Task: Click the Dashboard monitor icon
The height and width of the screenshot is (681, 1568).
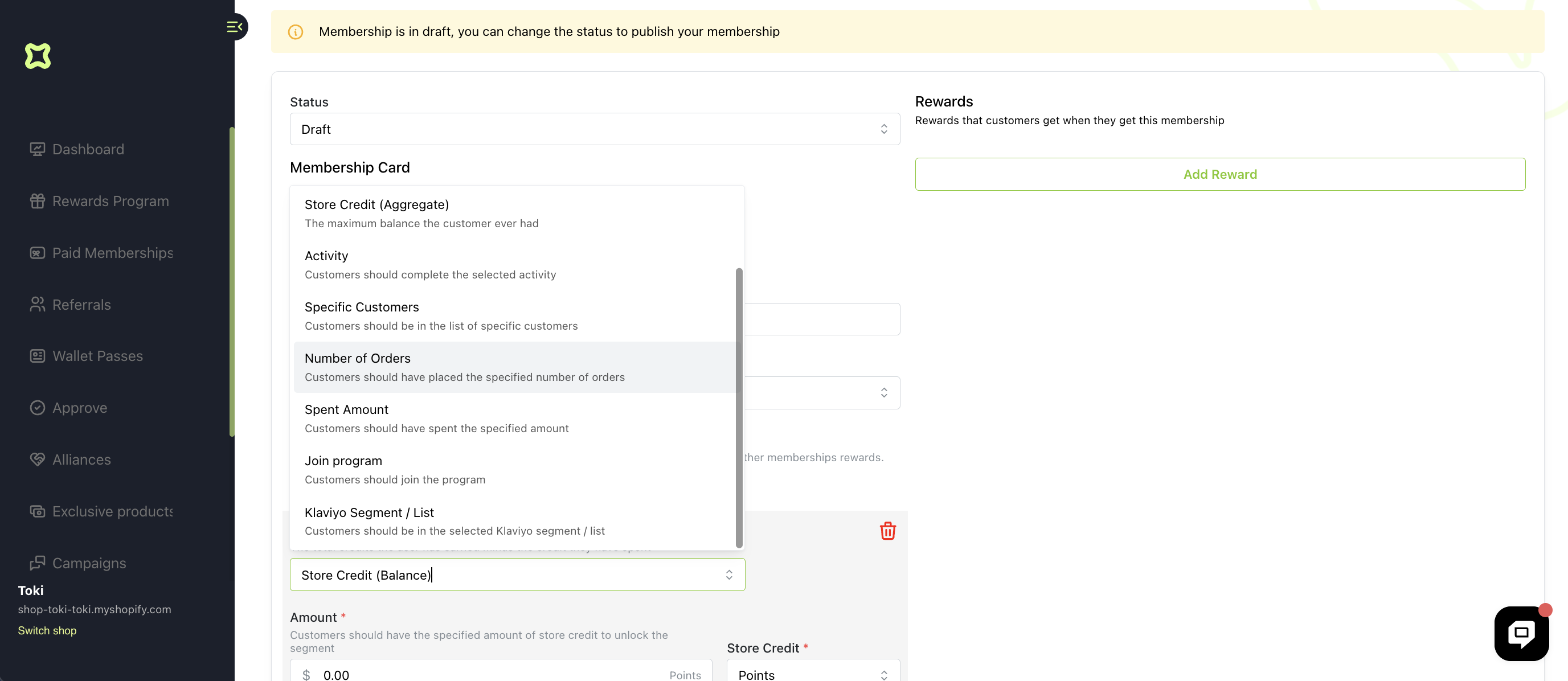Action: pyautogui.click(x=37, y=149)
